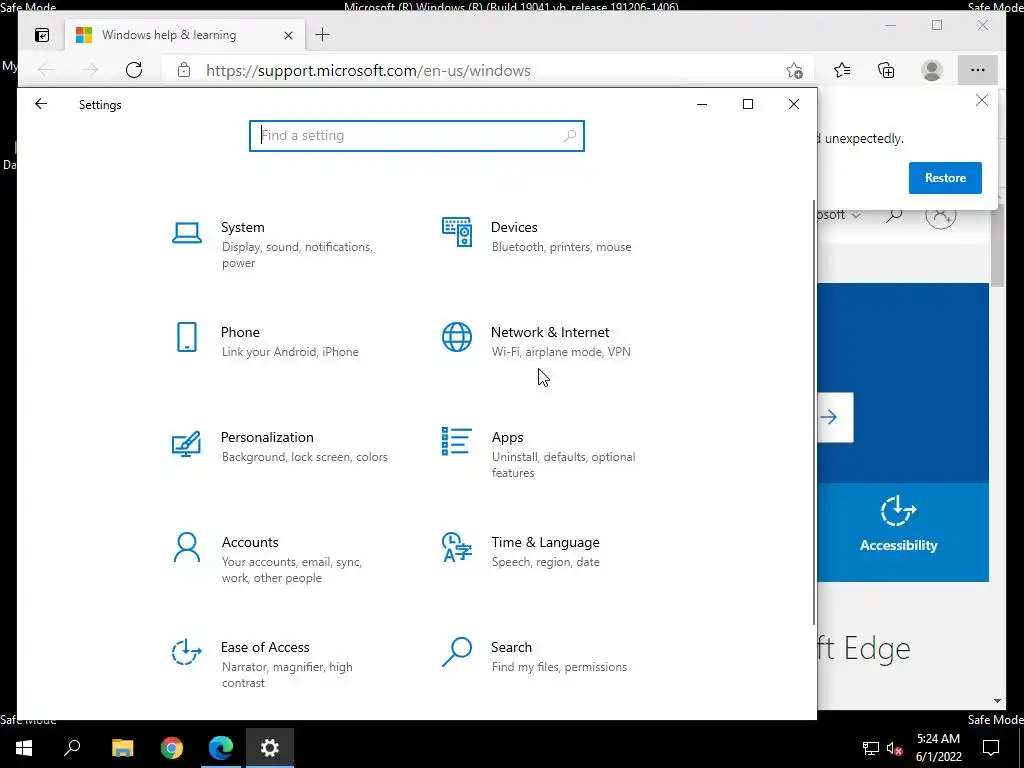The image size is (1024, 768).
Task: Open Accounts person icon
Action: pyautogui.click(x=187, y=547)
